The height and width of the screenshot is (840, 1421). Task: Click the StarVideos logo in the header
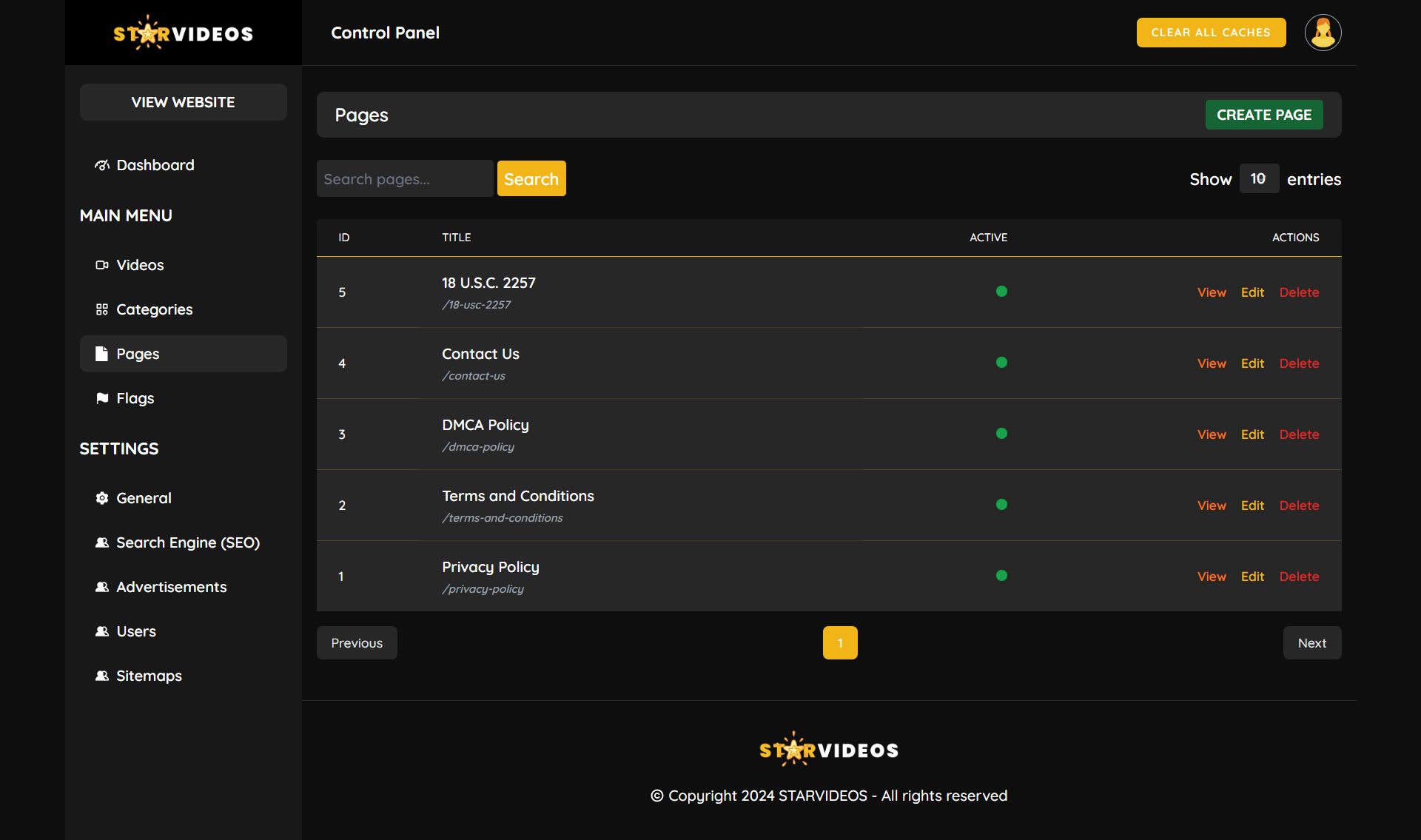(183, 33)
